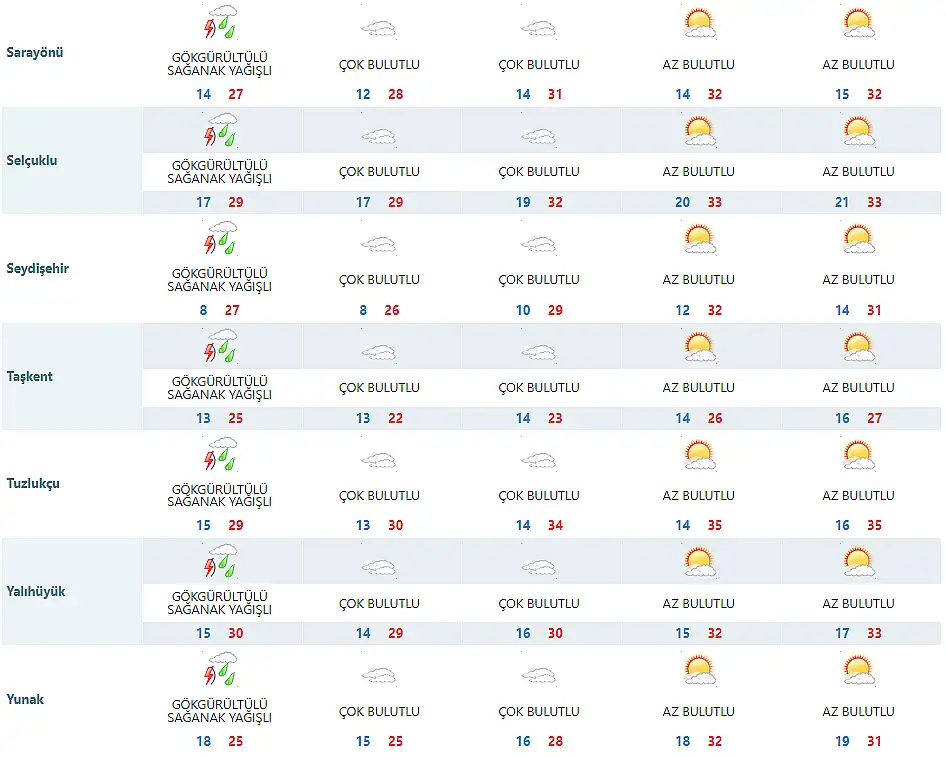Select the Yalıhüyük thunderstorm icon
The width and height of the screenshot is (946, 757).
(x=220, y=563)
